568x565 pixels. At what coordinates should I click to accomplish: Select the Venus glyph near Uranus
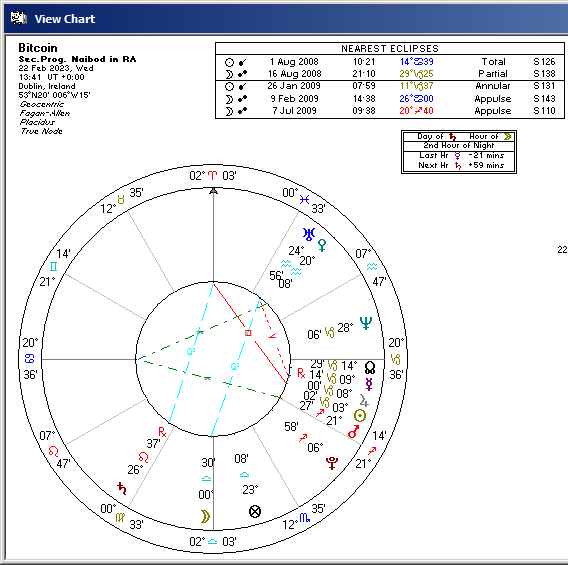point(322,245)
